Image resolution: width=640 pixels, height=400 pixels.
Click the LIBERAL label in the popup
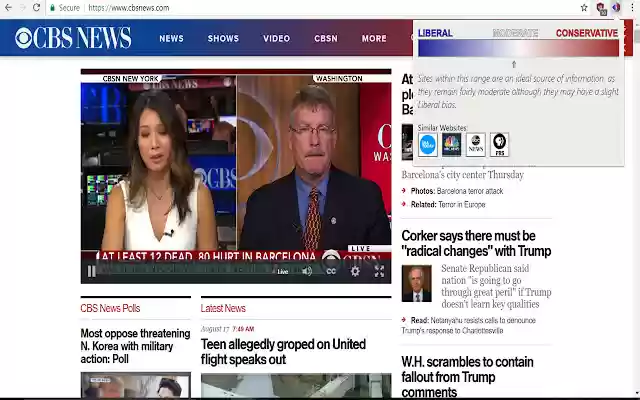(435, 33)
